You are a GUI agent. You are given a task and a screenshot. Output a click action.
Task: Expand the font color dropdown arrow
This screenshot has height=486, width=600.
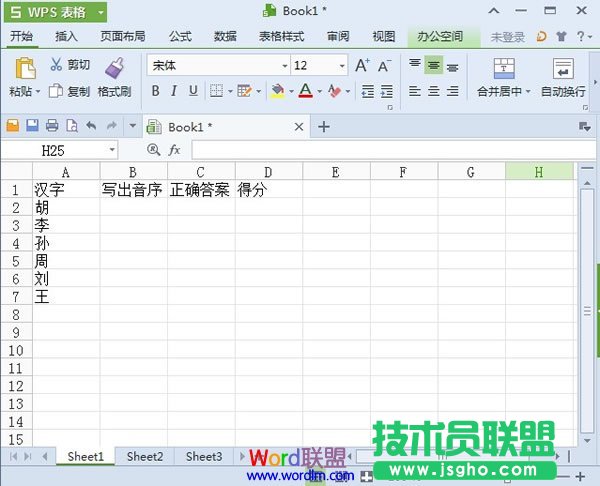click(x=320, y=91)
